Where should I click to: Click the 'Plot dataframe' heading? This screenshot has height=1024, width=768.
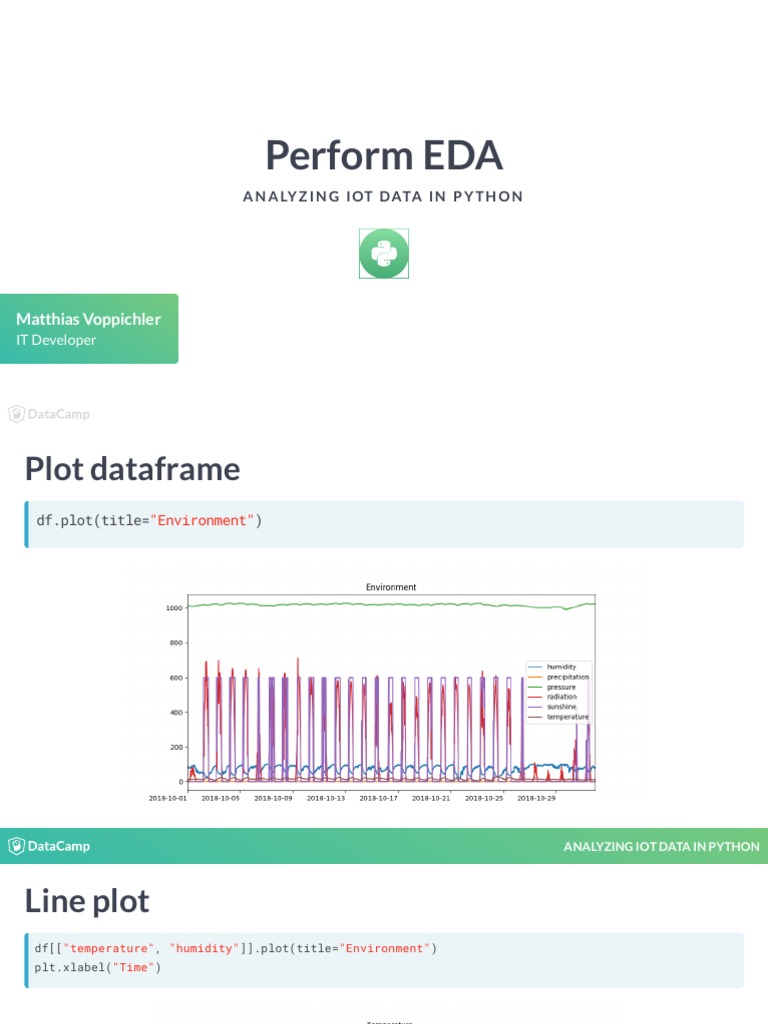132,468
